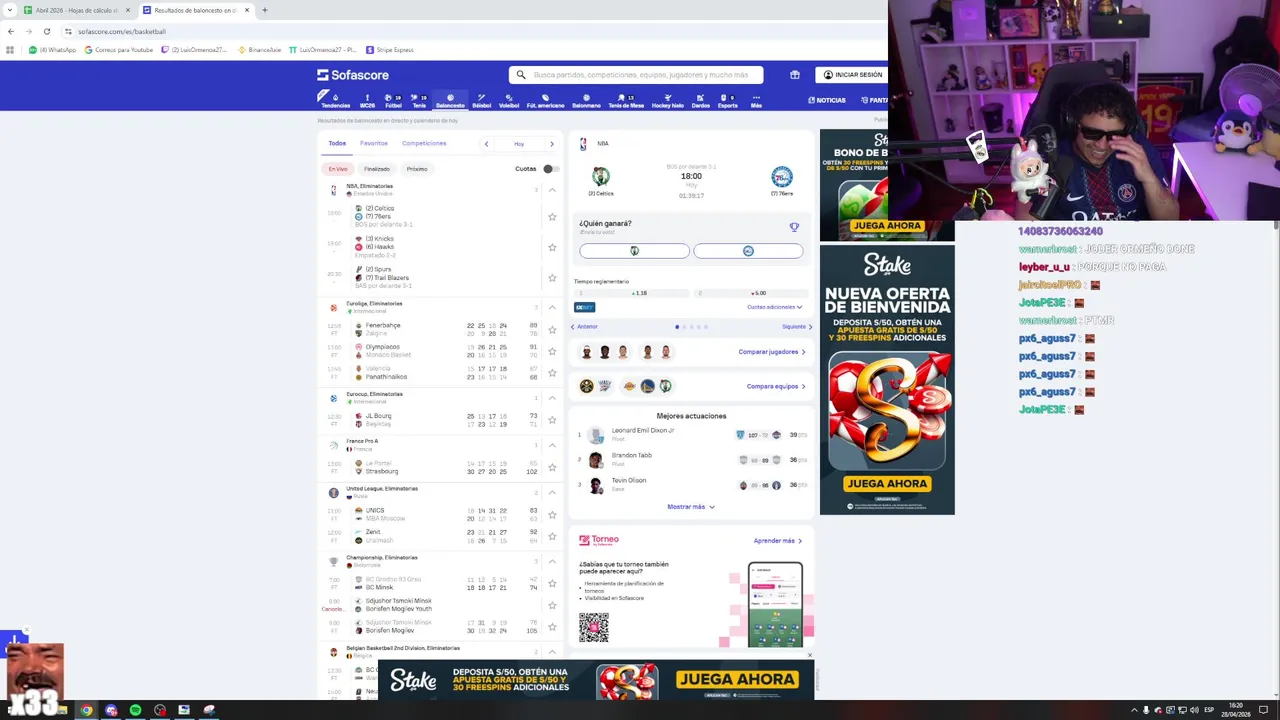Click the gift box icon in header

(x=795, y=75)
